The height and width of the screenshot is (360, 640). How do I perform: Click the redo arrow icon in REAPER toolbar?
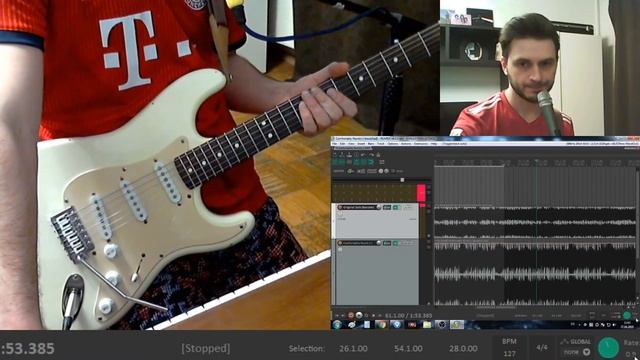[371, 155]
